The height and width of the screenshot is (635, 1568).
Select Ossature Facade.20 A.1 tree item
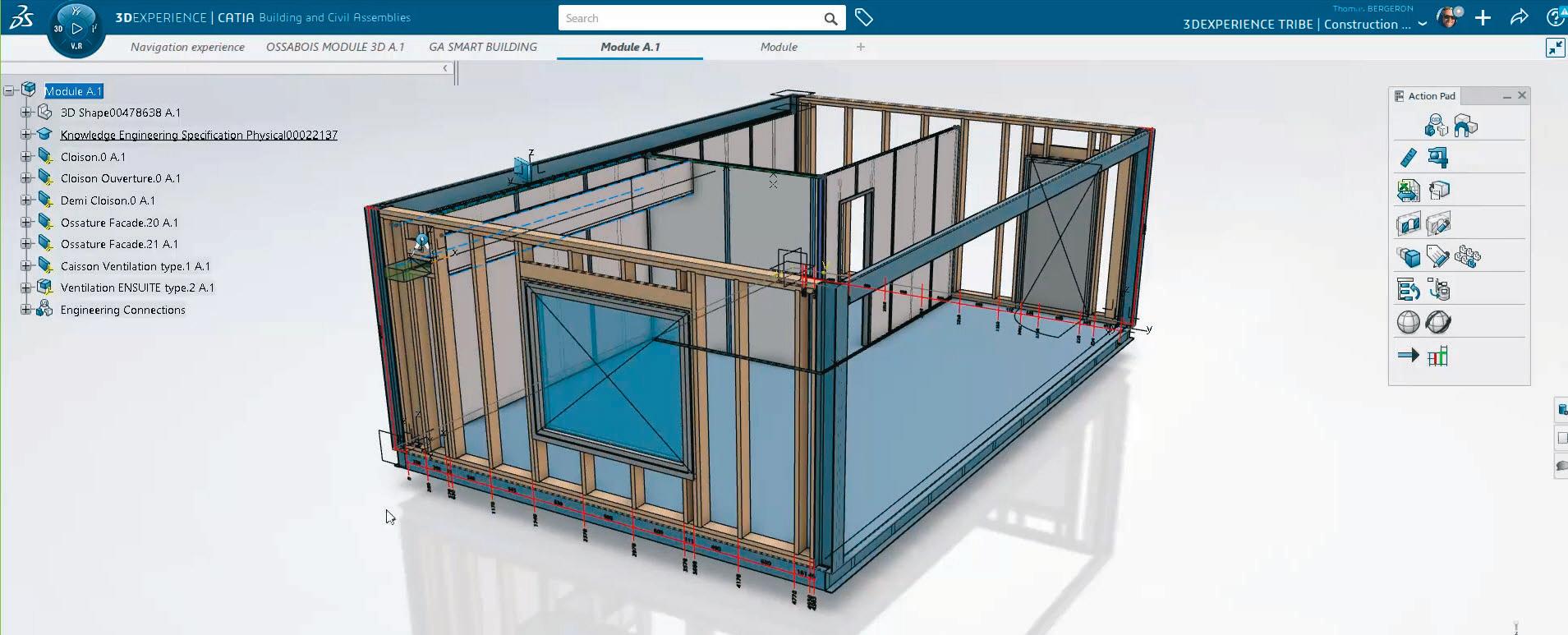119,223
